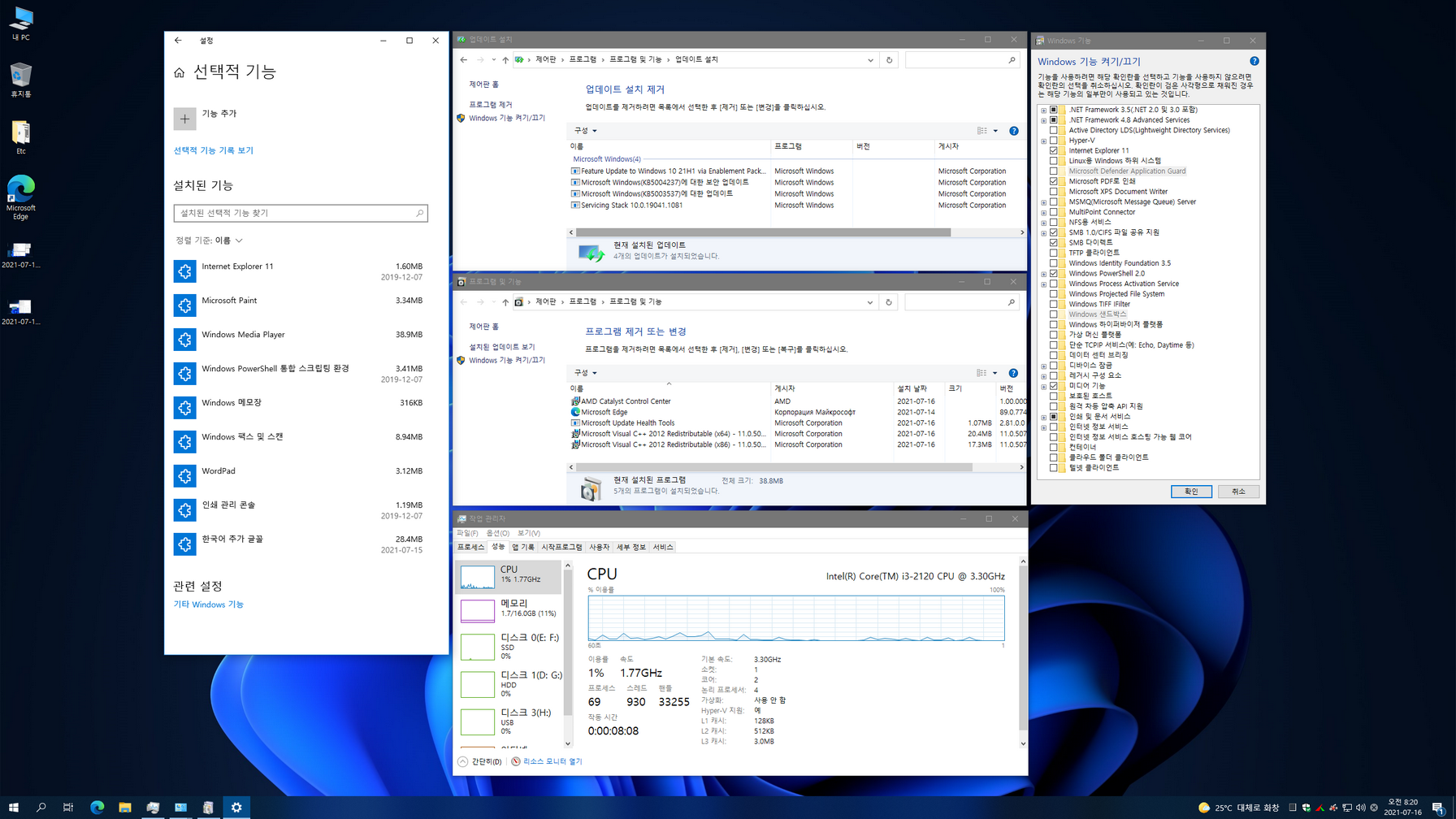This screenshot has width=1456, height=819.
Task: Expand the 미디어 기능 tree node
Action: coord(1044,386)
